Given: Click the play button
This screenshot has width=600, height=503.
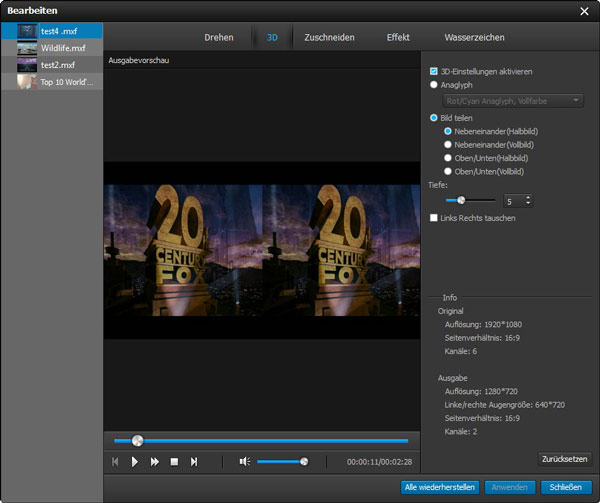Looking at the screenshot, I should point(135,461).
